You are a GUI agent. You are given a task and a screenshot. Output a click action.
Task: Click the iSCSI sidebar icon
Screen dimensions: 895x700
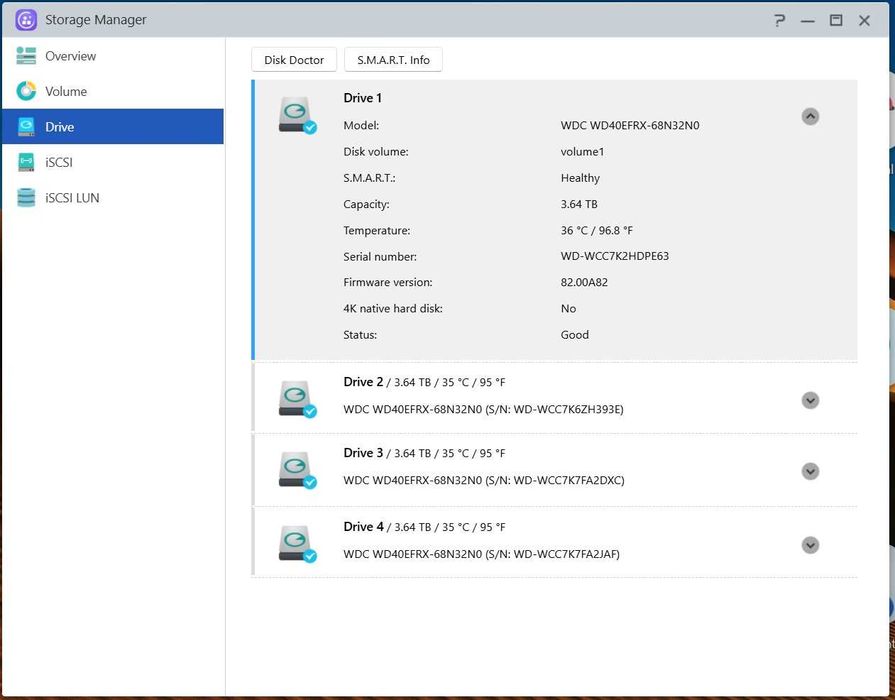(26, 162)
